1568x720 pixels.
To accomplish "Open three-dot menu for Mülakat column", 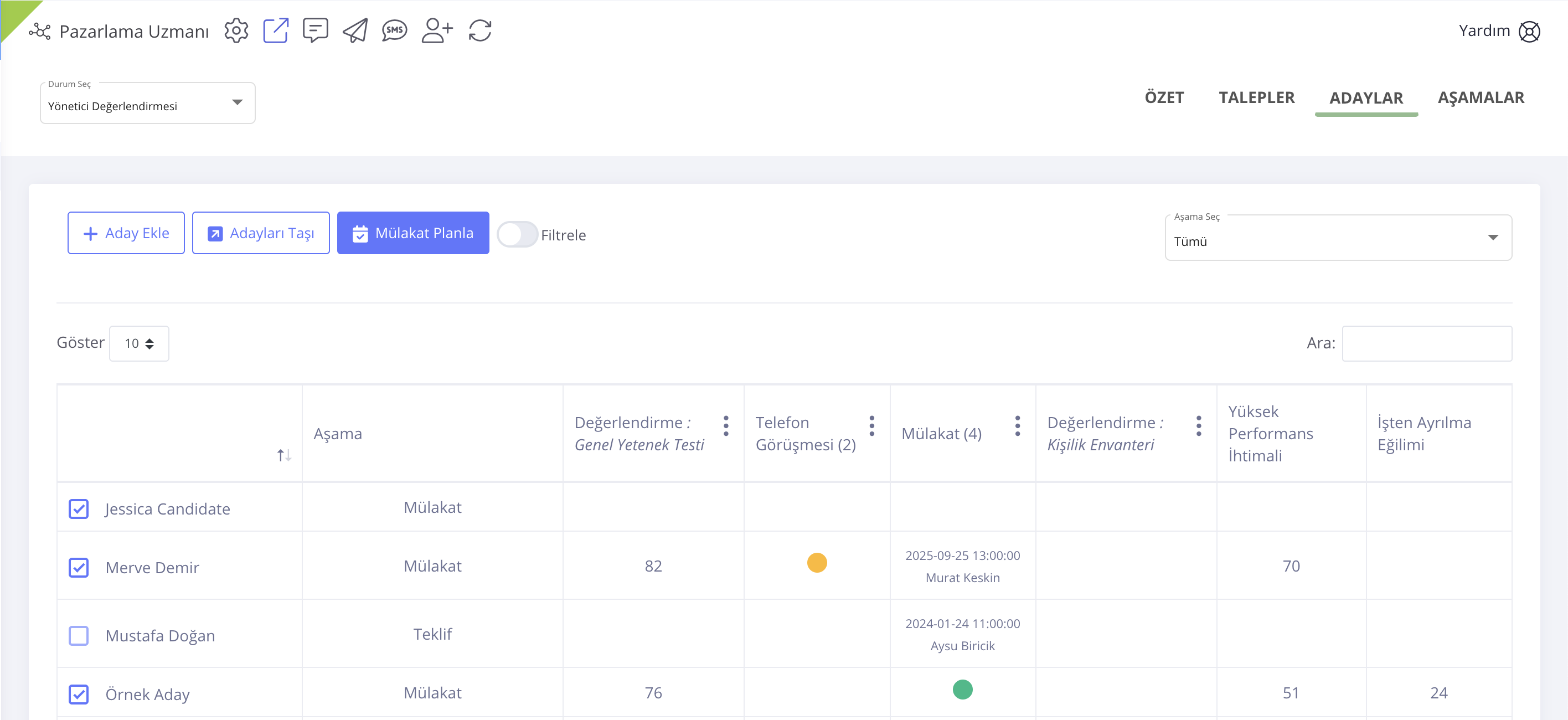I will pos(1017,426).
